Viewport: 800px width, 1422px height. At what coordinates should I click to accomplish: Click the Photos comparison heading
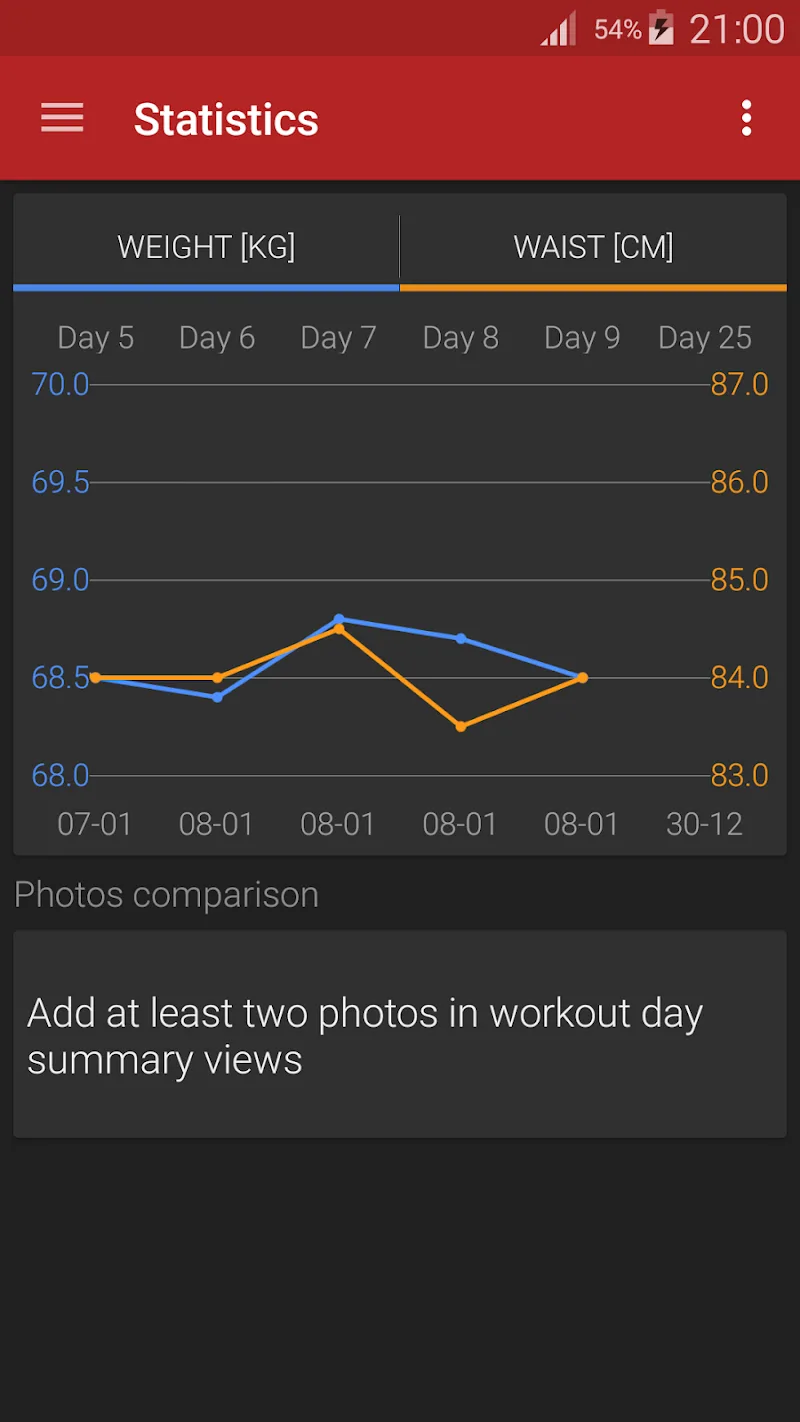tap(166, 894)
